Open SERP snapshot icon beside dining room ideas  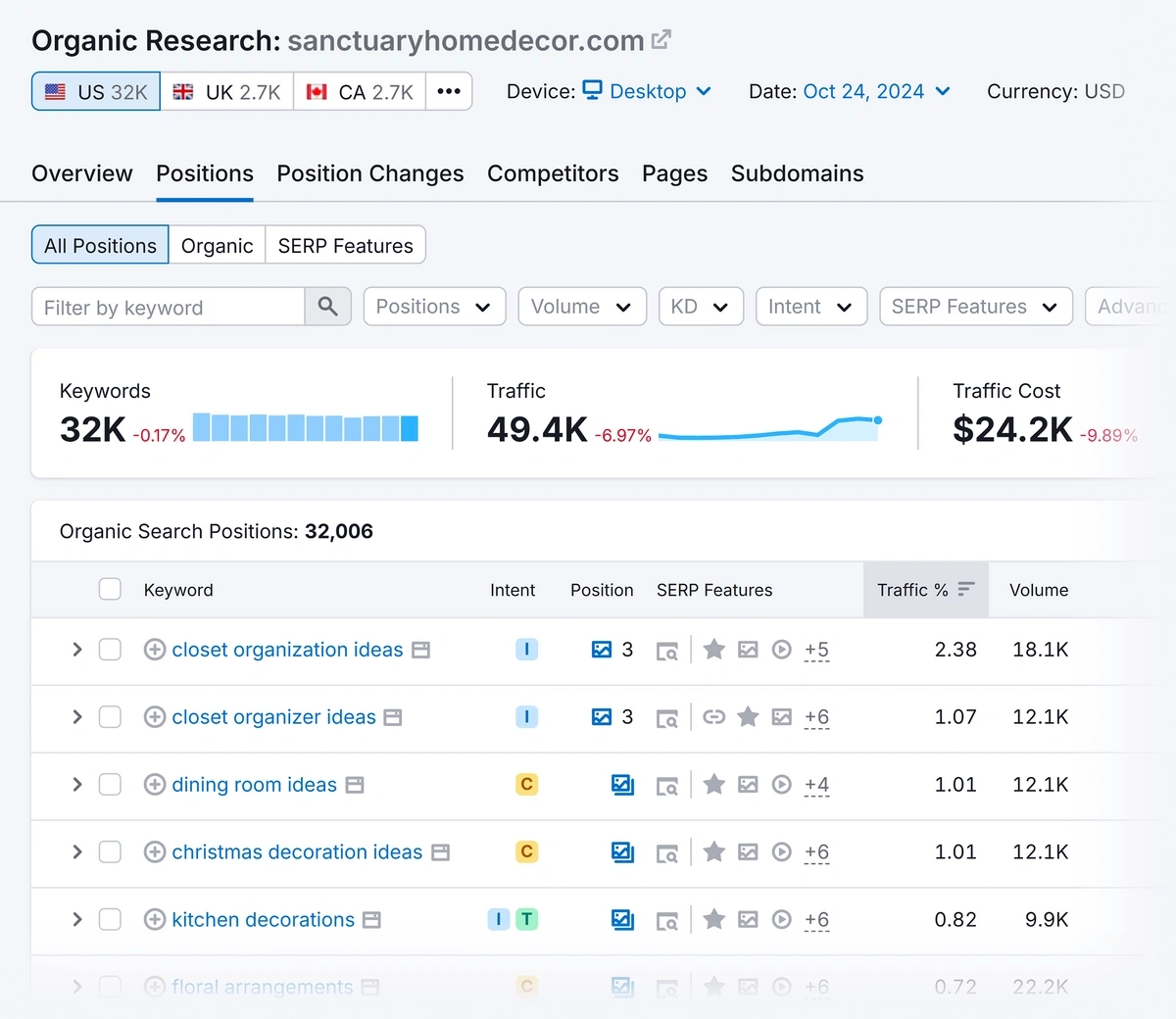pyautogui.click(x=355, y=785)
